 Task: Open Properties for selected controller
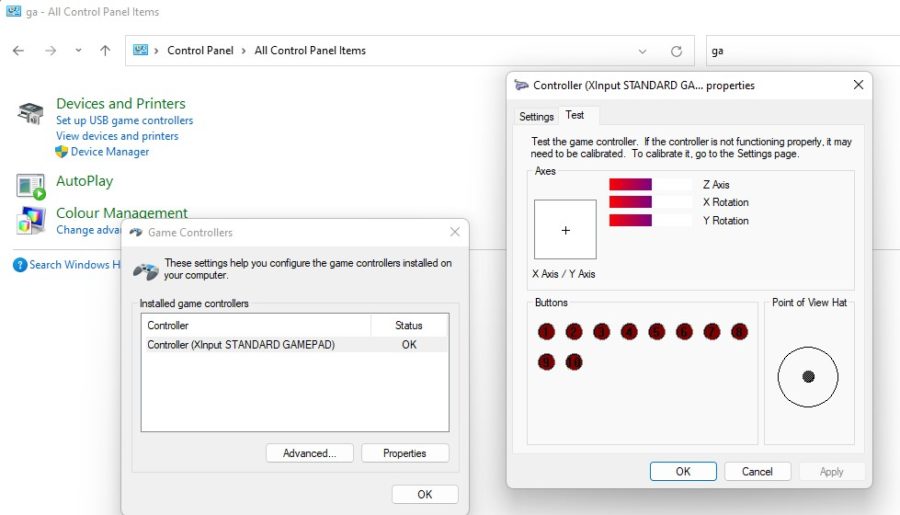pyautogui.click(x=405, y=453)
